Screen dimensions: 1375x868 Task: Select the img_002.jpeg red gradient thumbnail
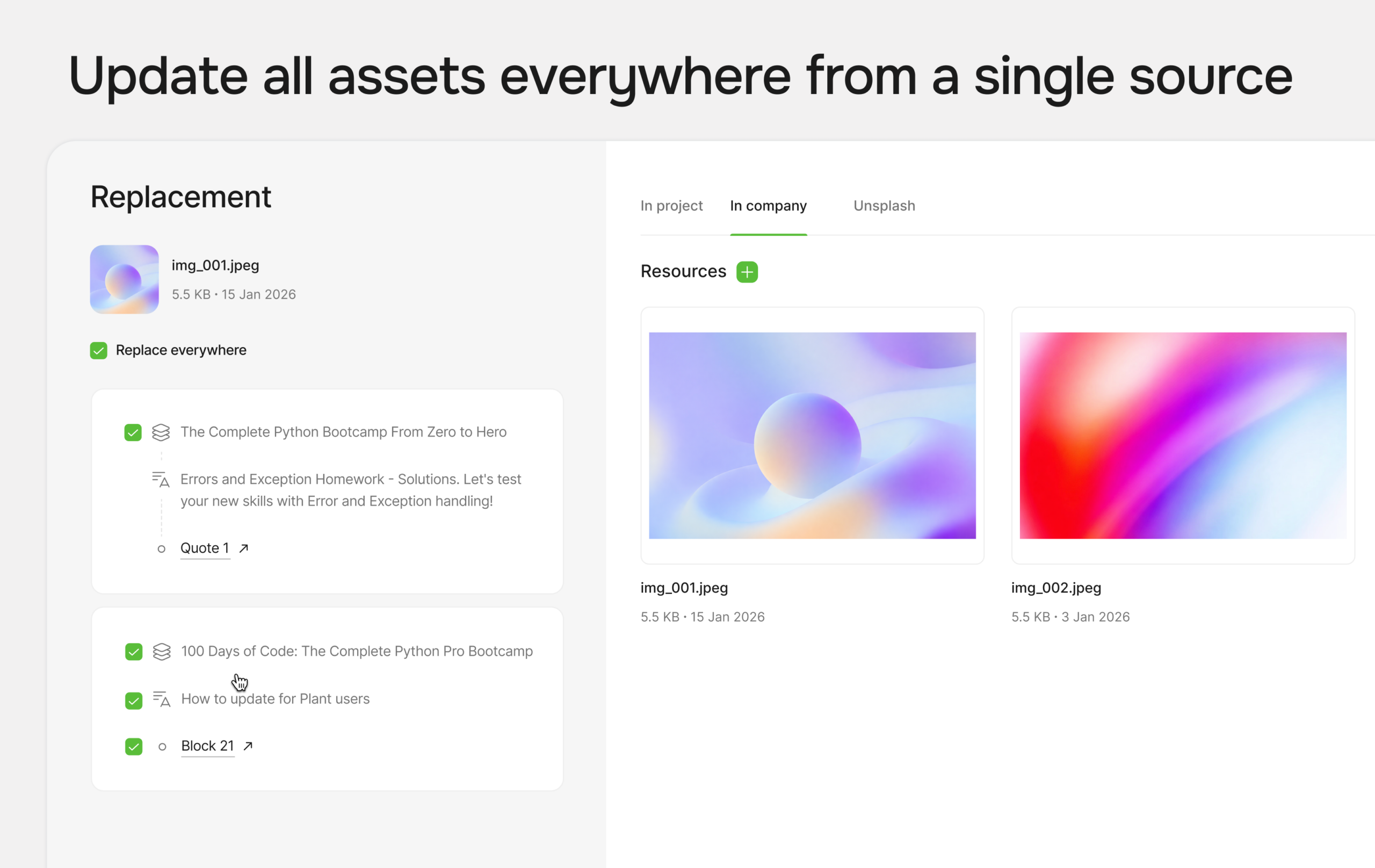pyautogui.click(x=1183, y=435)
